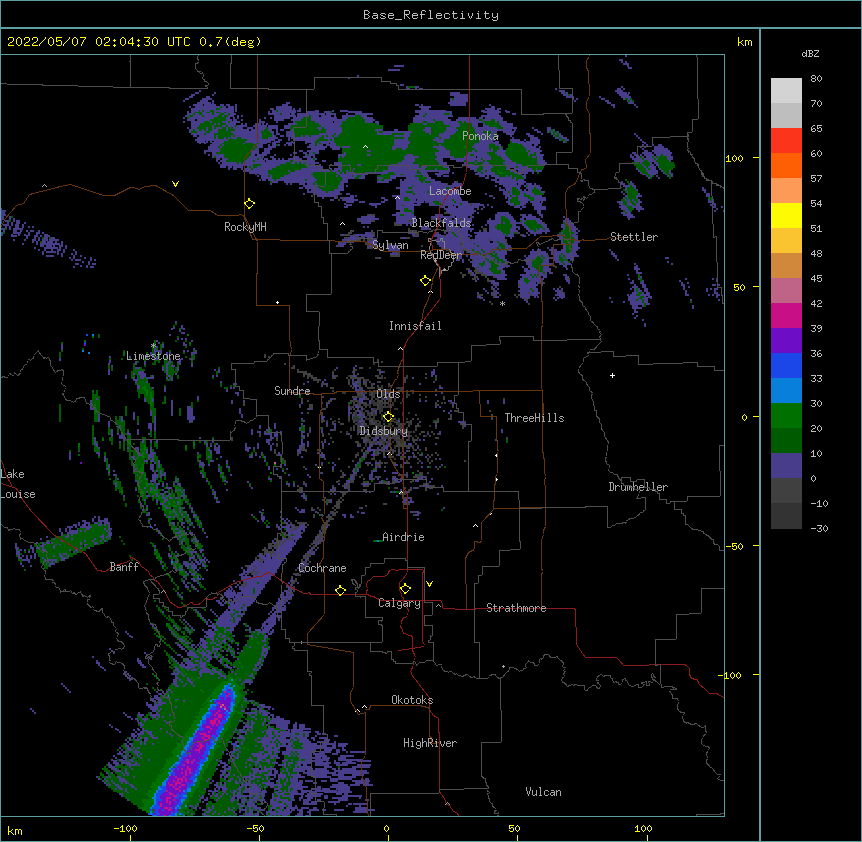Click the Cochrane town label

point(322,568)
